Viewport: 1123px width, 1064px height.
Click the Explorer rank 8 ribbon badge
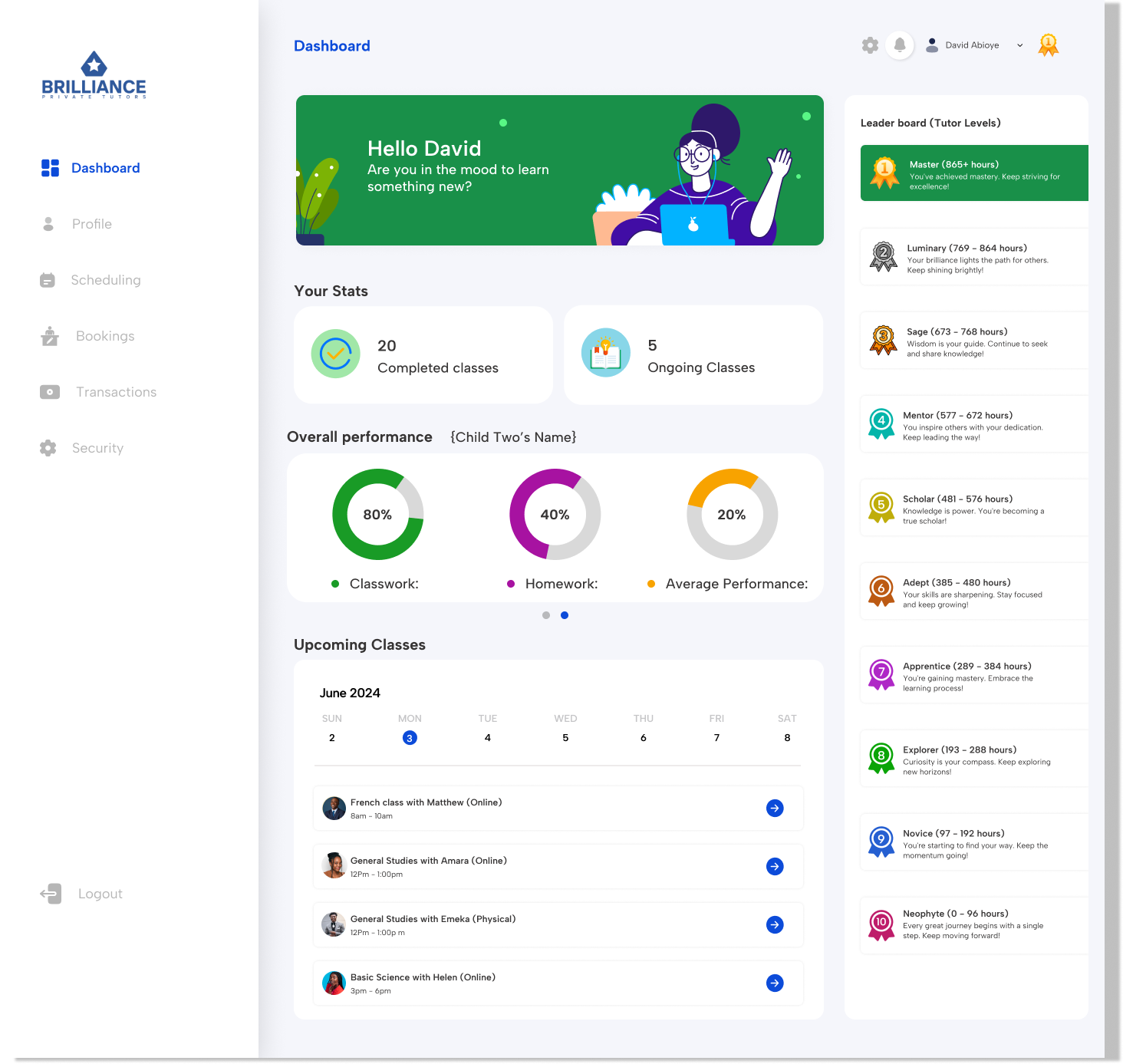(881, 758)
